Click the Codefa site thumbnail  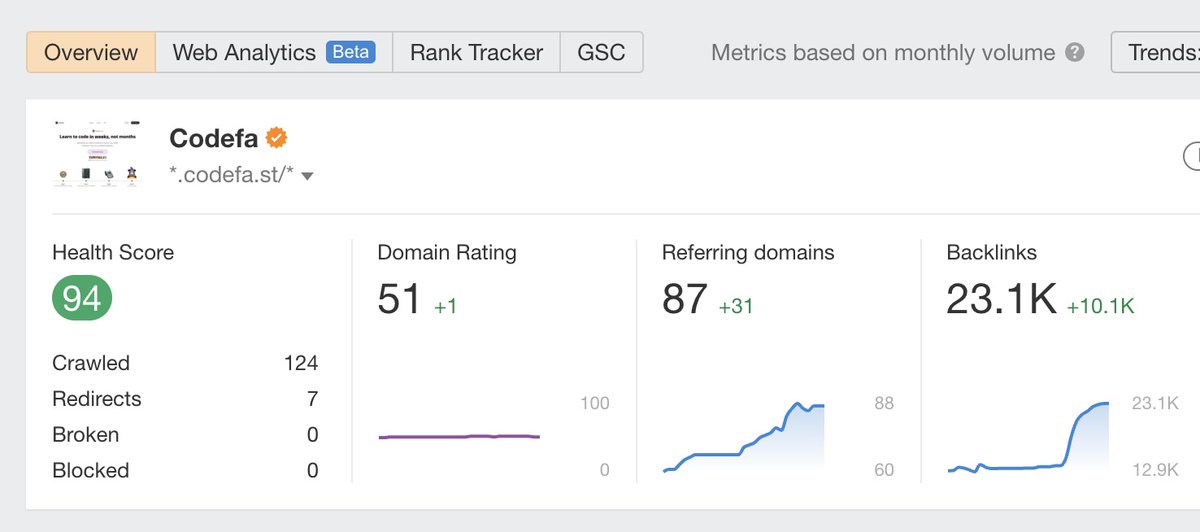[97, 153]
